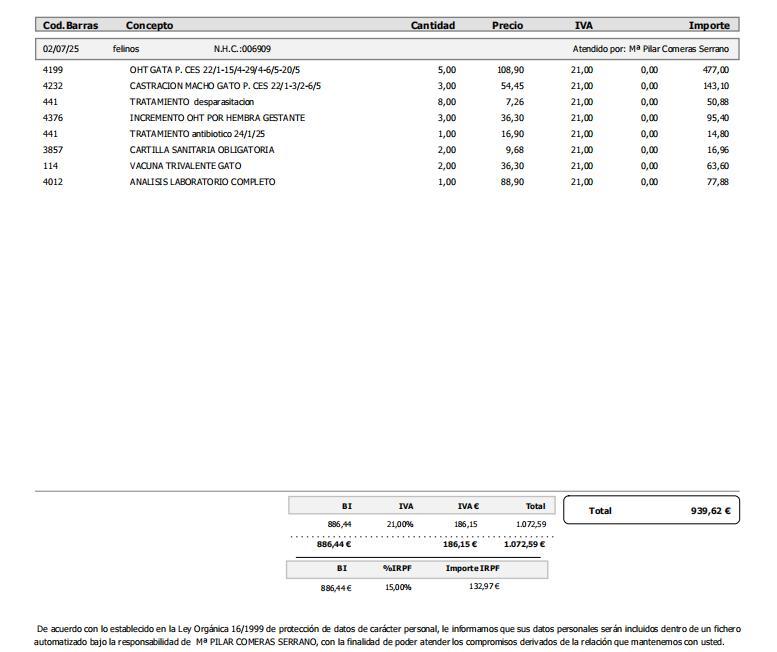Image resolution: width=777 pixels, height=652 pixels.
Task: Select price '16,90'
Action: tap(512, 134)
